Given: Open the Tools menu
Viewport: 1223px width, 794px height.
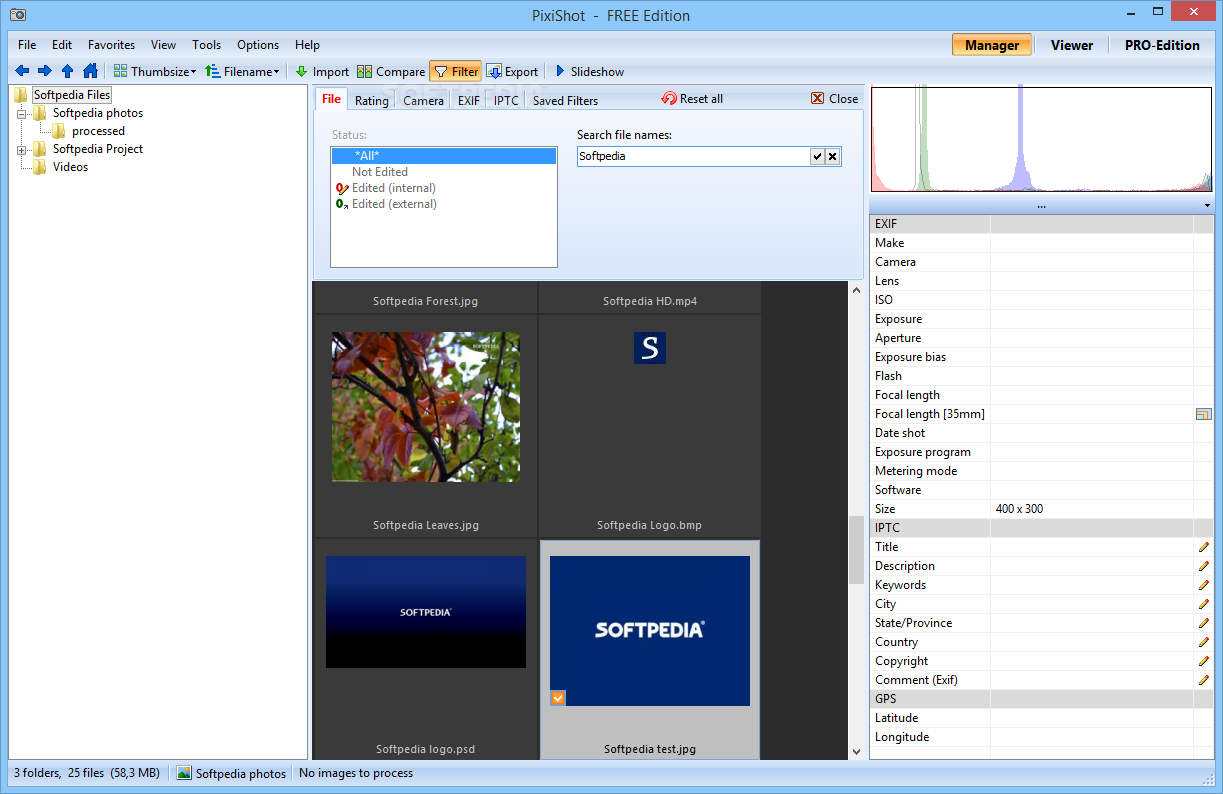Looking at the screenshot, I should (206, 45).
